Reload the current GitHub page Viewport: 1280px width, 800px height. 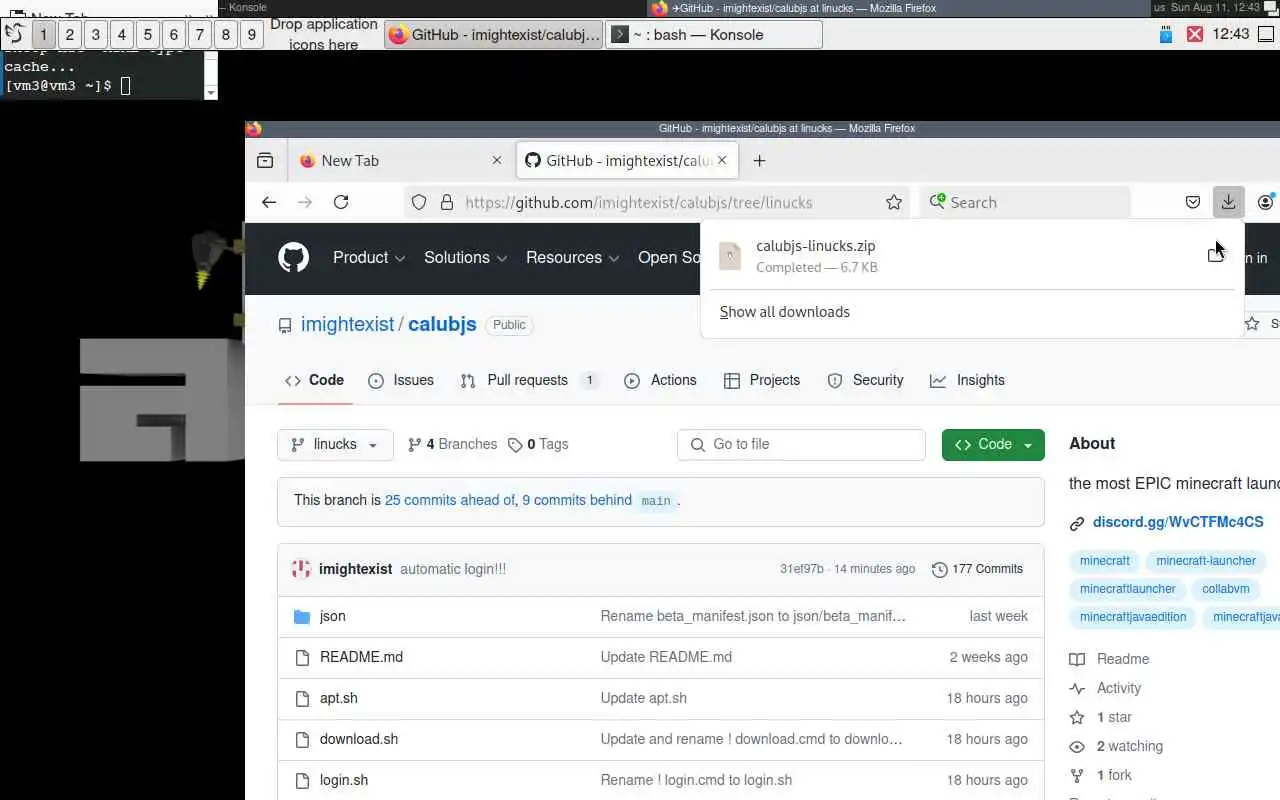[341, 202]
